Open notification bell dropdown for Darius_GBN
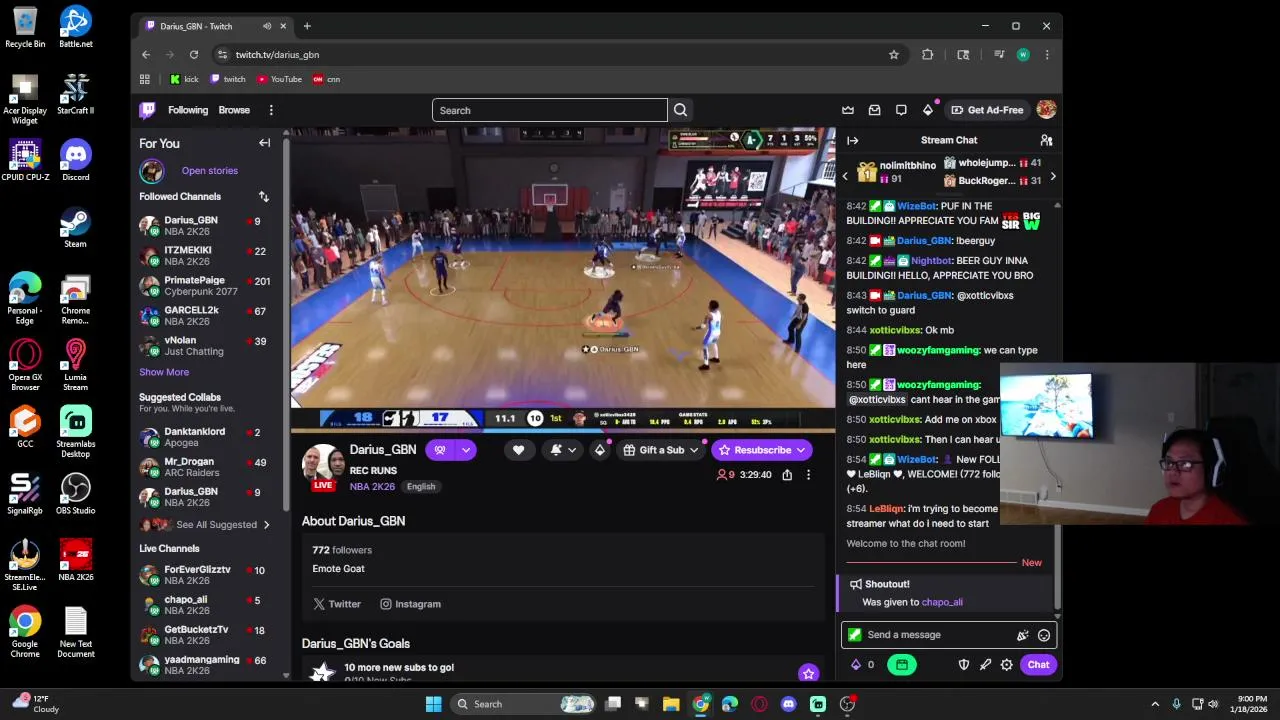1280x720 pixels. point(563,450)
